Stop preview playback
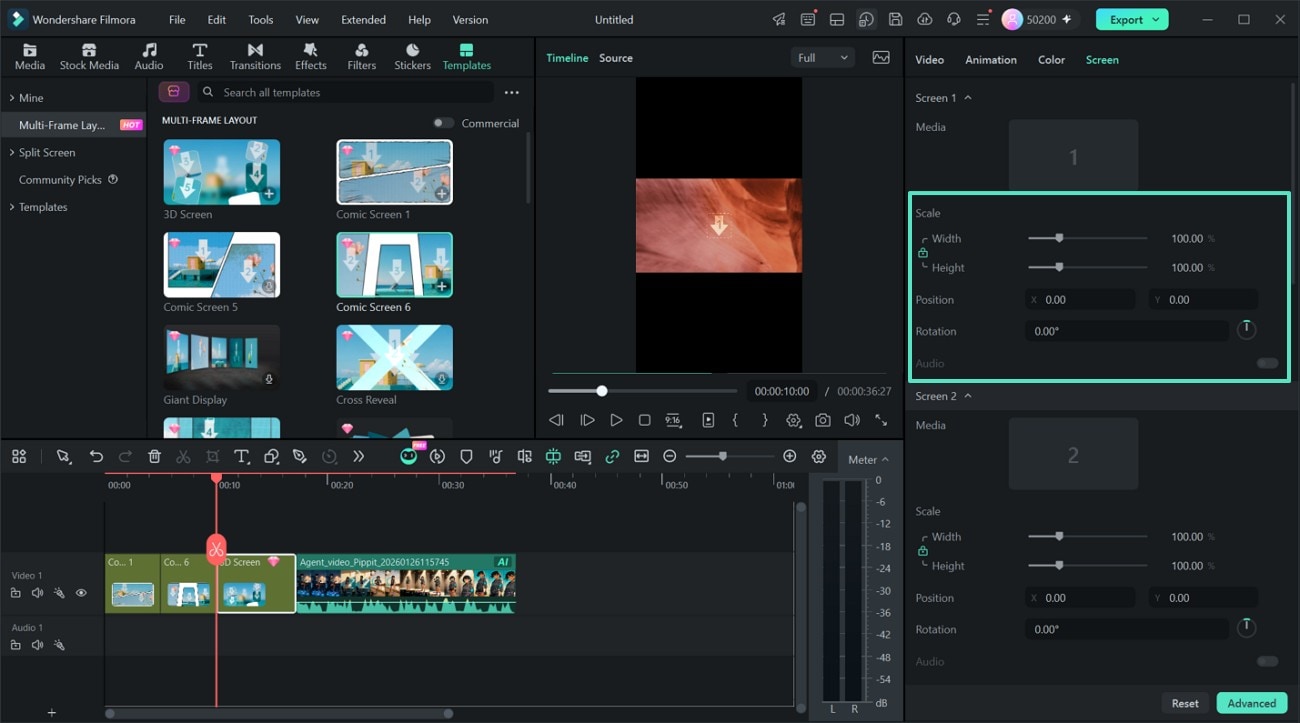 click(x=645, y=420)
